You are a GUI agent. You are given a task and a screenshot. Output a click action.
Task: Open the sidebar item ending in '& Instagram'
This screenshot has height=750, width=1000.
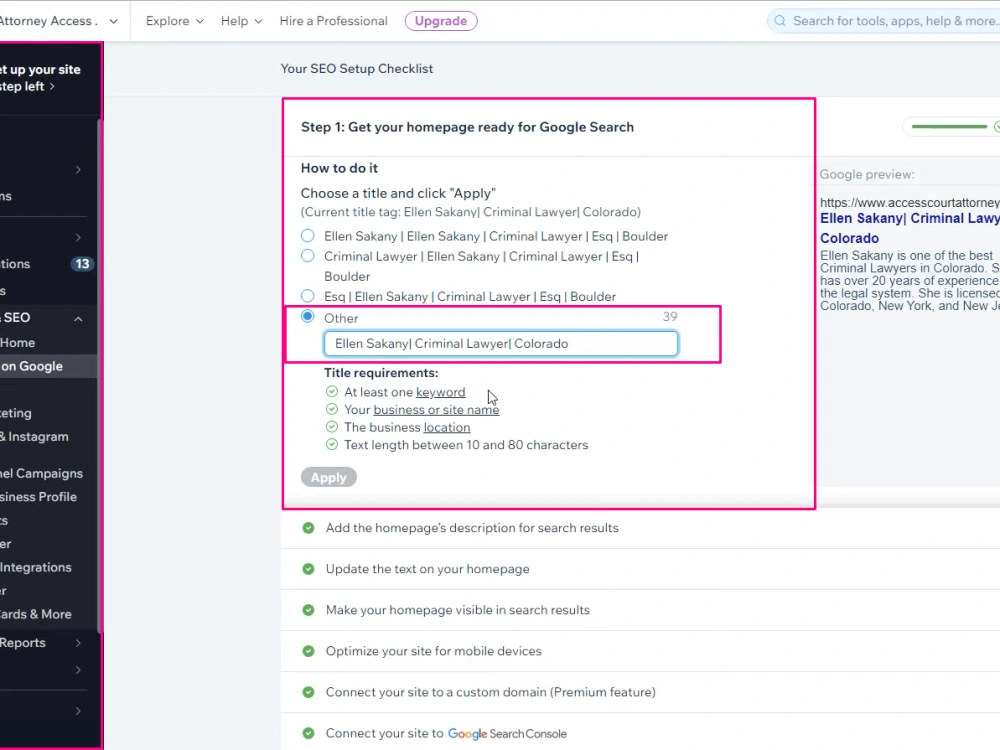34,437
